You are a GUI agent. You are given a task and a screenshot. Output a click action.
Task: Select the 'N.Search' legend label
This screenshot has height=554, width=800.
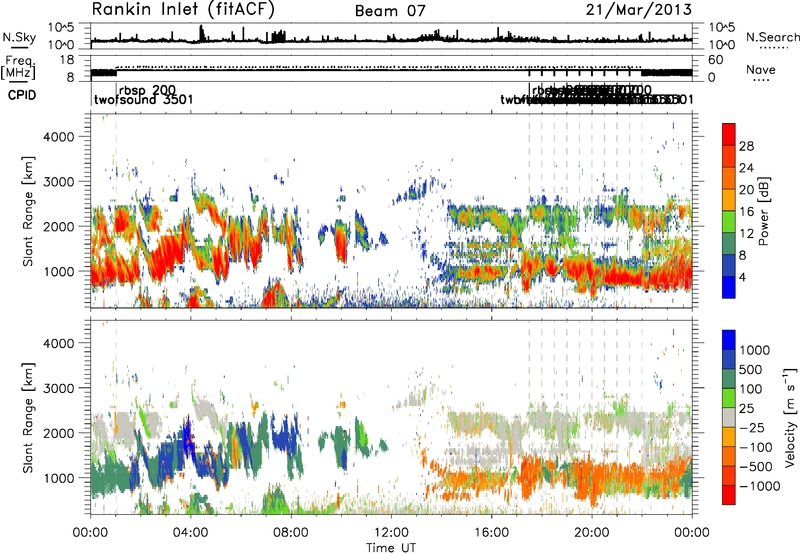click(x=772, y=37)
